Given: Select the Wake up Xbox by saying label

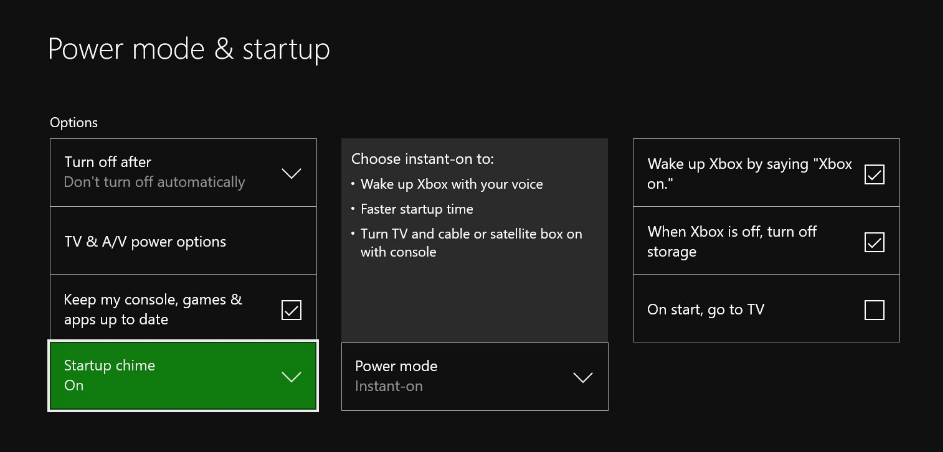Looking at the screenshot, I should (749, 174).
